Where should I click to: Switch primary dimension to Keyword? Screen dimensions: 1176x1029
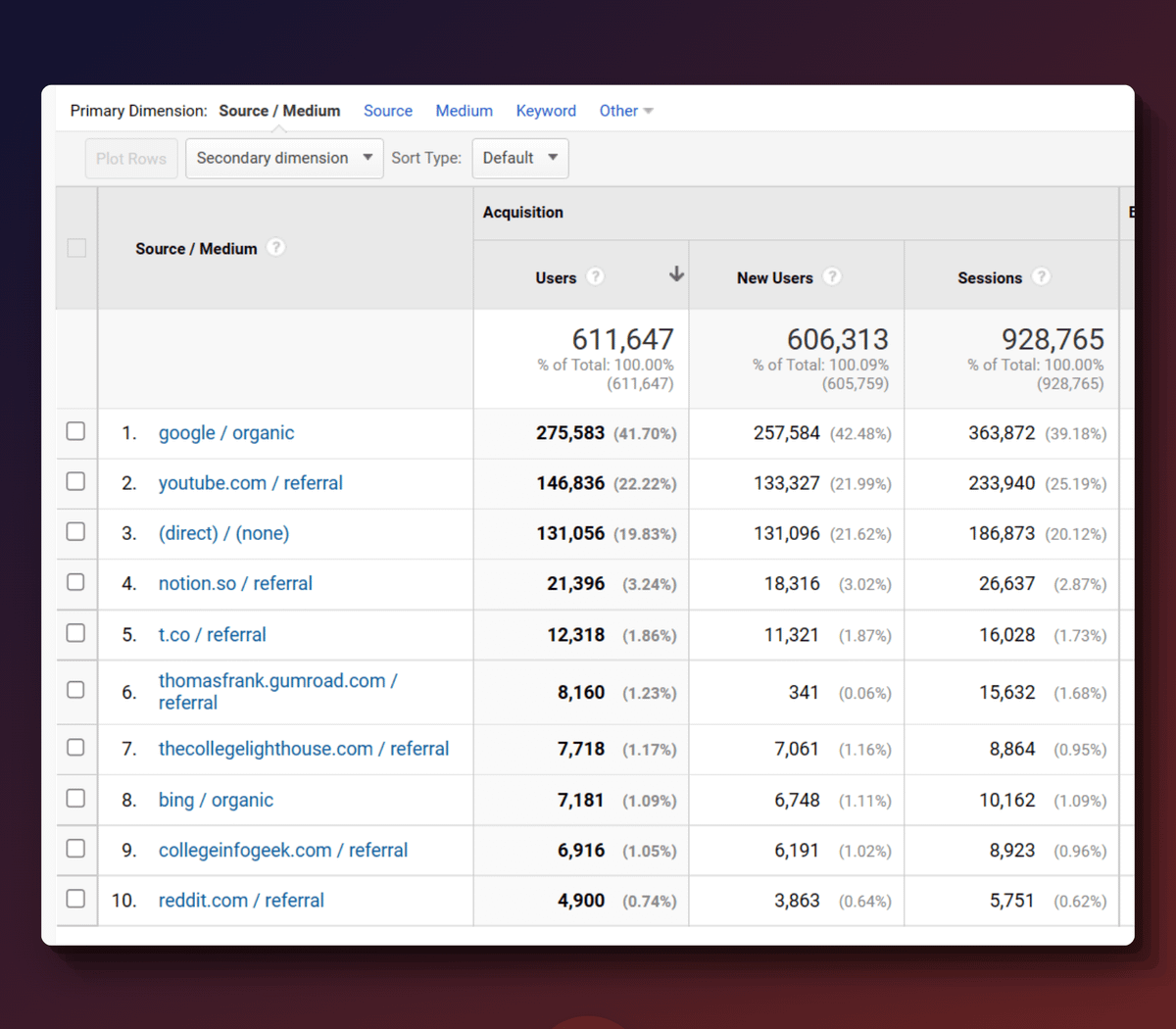546,111
